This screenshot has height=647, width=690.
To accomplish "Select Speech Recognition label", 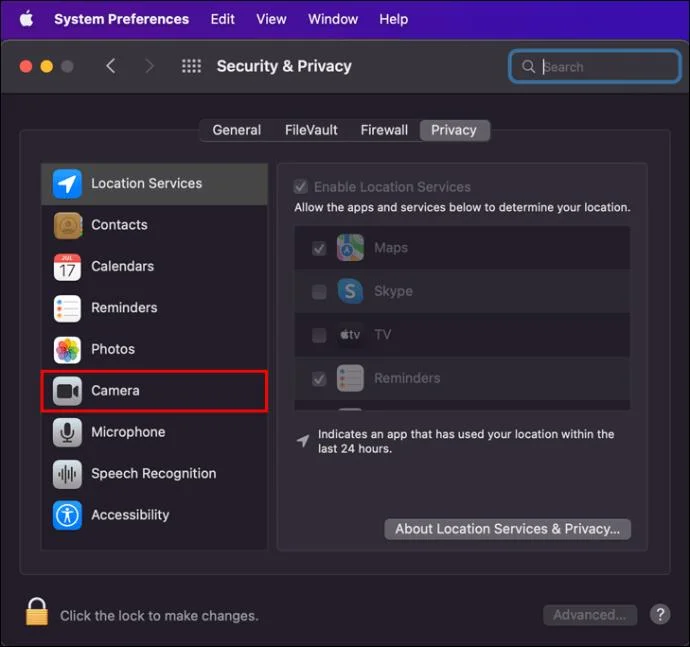I will (x=154, y=474).
